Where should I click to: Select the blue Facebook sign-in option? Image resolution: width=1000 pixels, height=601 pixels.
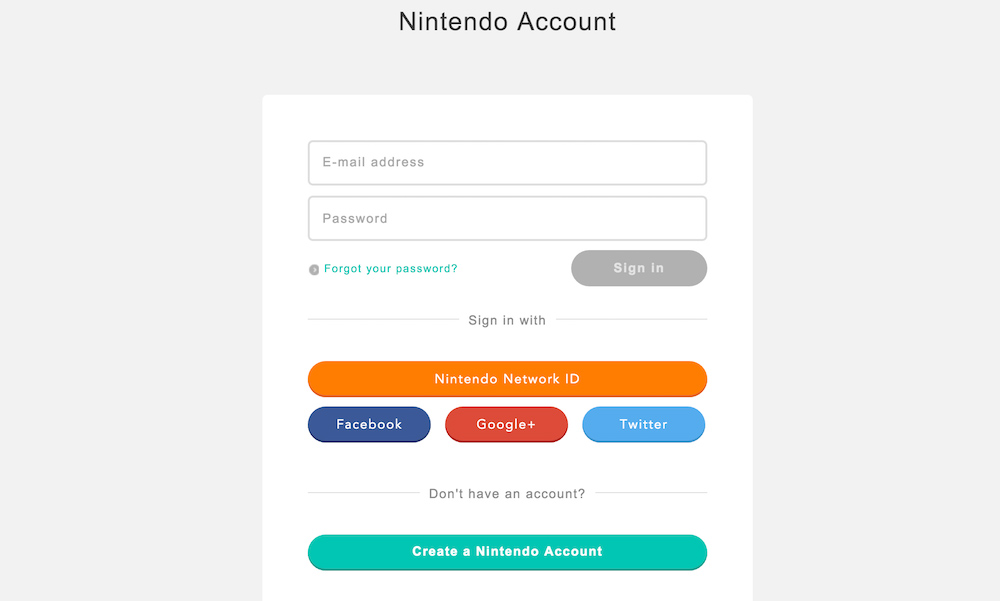point(369,424)
